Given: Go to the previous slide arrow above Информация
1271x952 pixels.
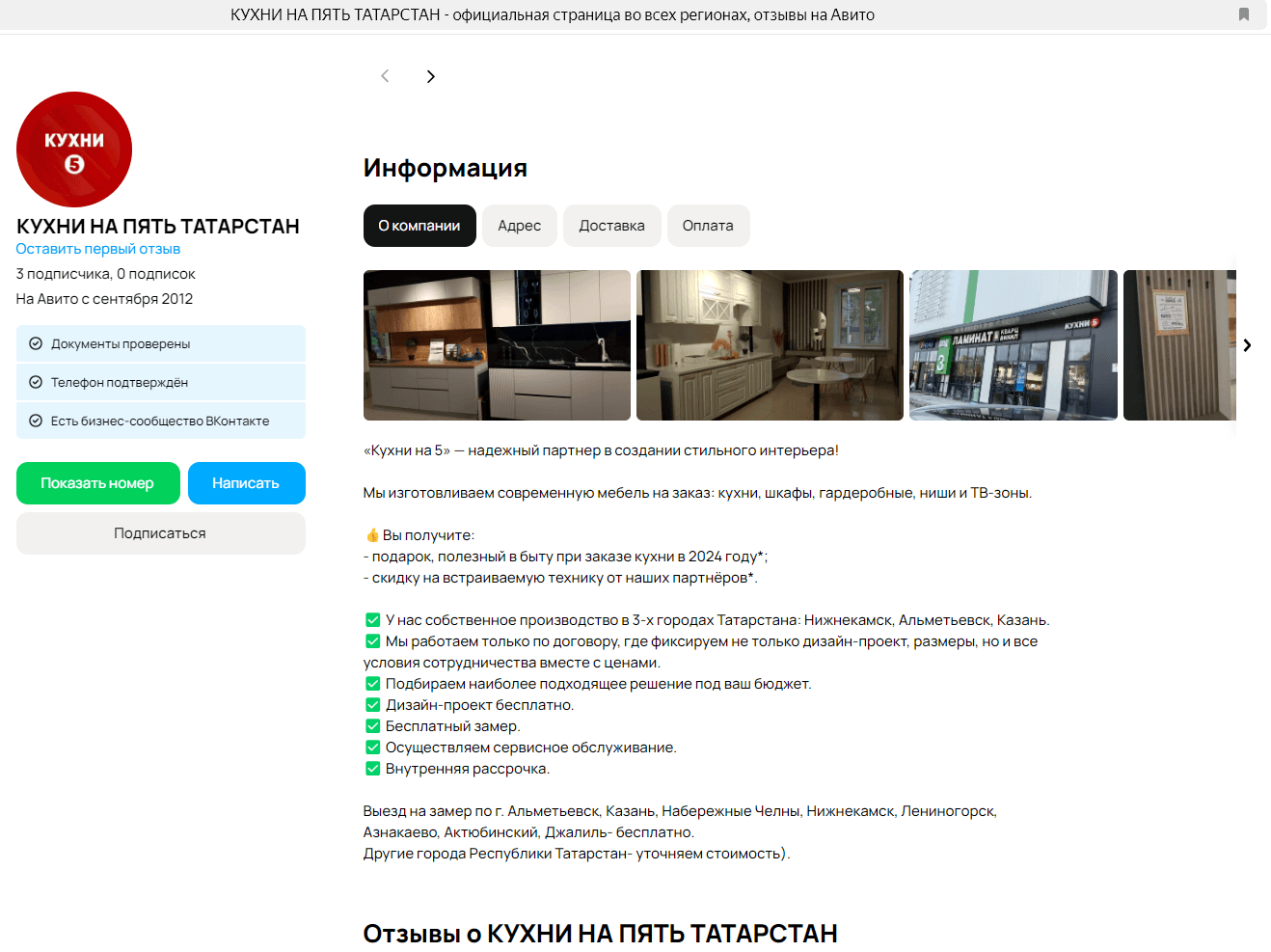Looking at the screenshot, I should [385, 76].
